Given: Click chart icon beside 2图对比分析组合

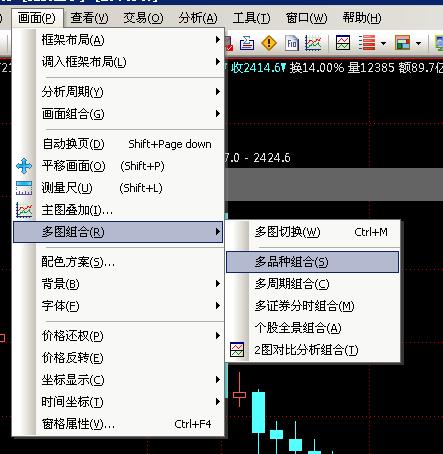Looking at the screenshot, I should pyautogui.click(x=237, y=350).
